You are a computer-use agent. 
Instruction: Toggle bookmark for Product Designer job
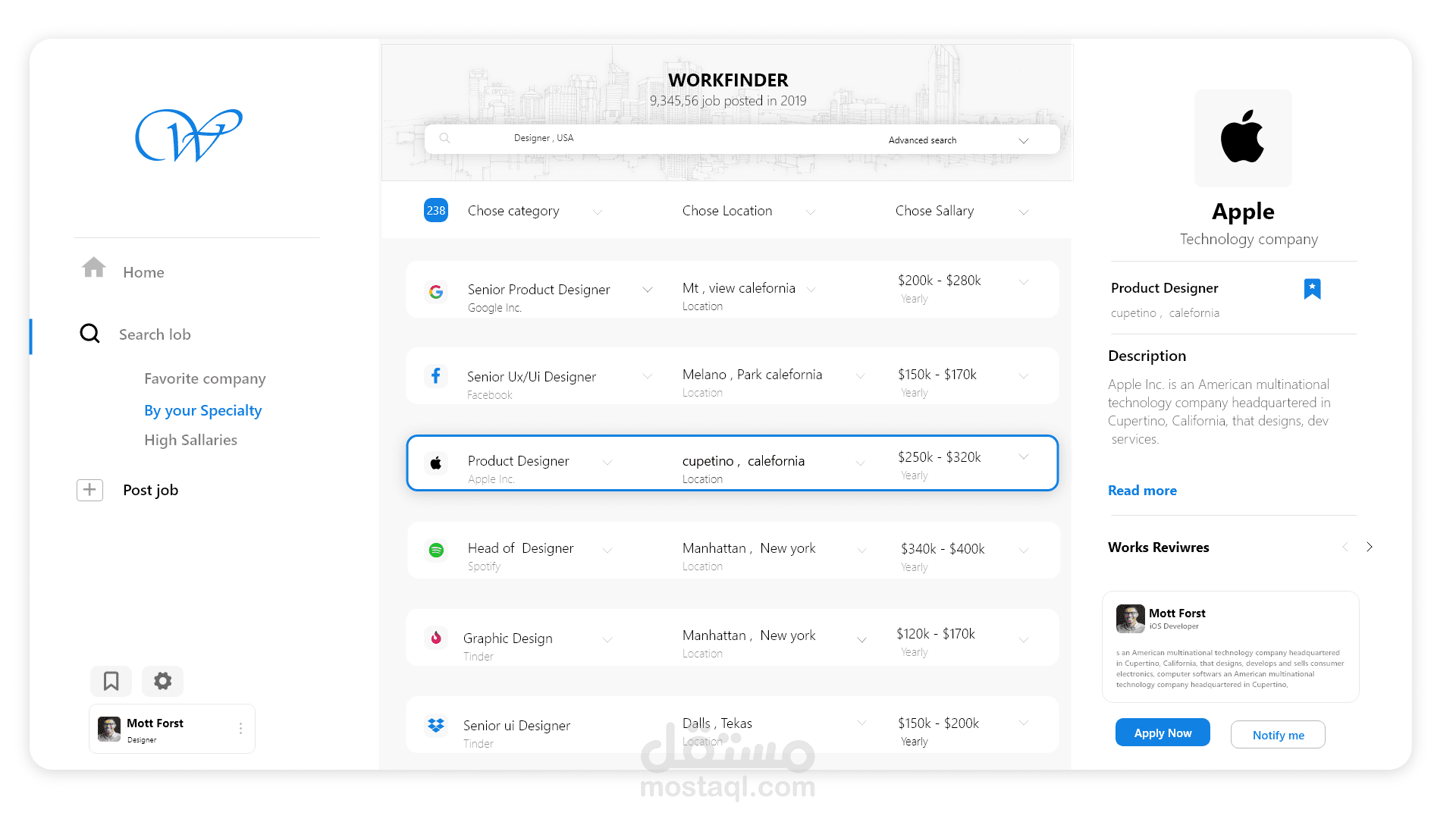click(1313, 288)
